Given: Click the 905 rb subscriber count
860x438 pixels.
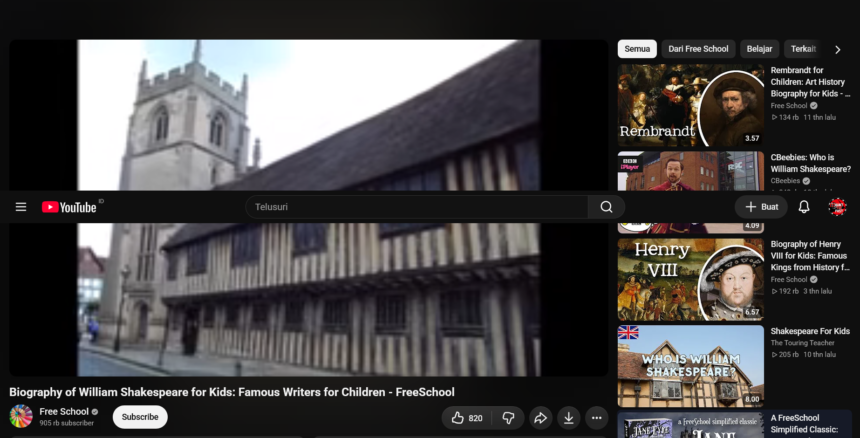Looking at the screenshot, I should click(x=66, y=423).
